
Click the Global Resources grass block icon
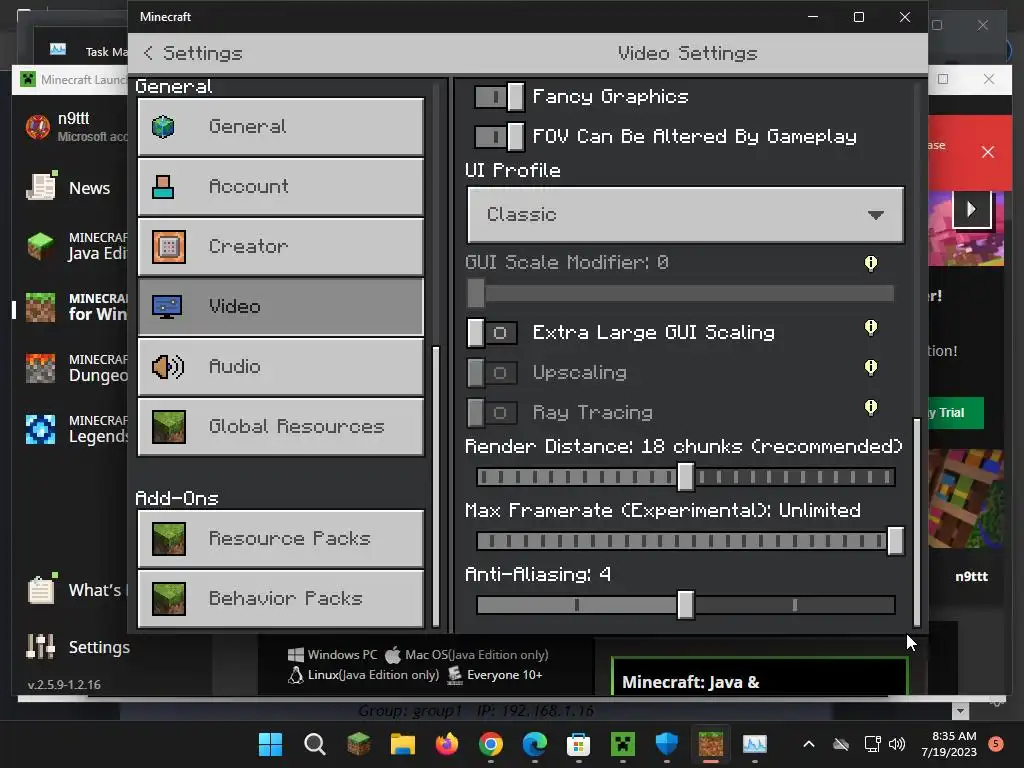tap(168, 427)
